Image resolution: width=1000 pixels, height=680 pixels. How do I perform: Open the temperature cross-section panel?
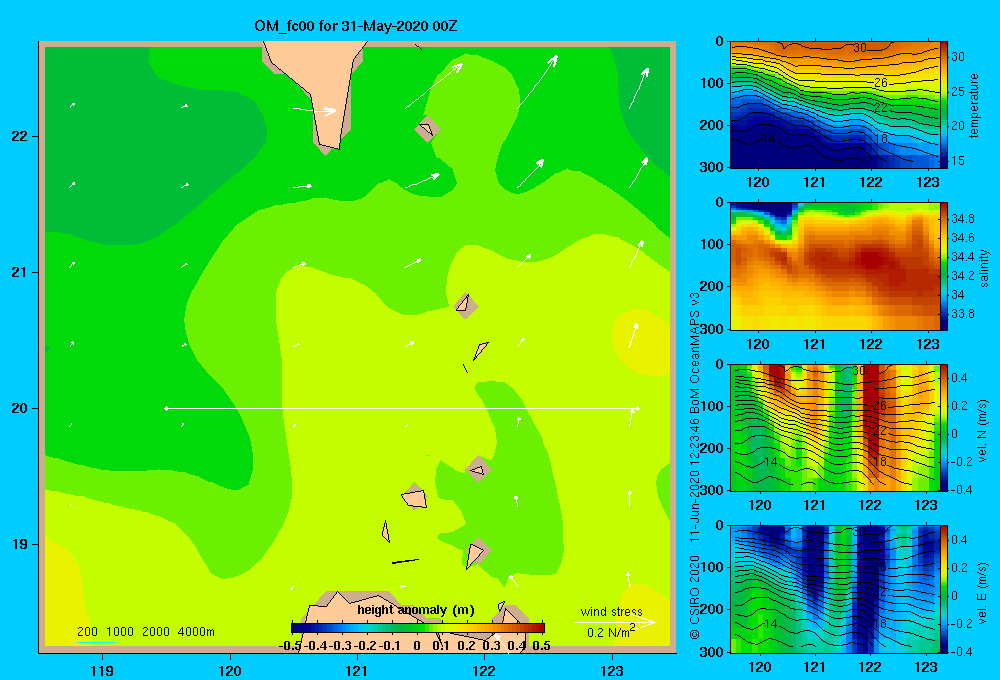pos(835,105)
